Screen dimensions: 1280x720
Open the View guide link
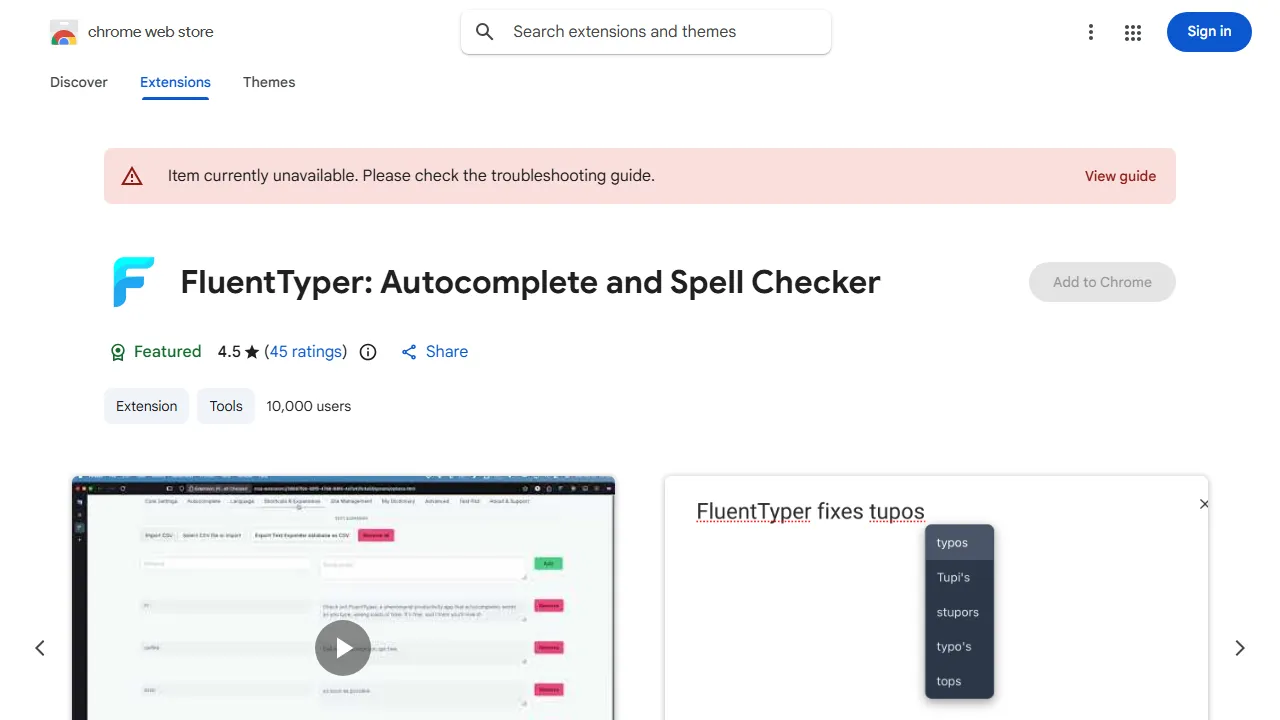[x=1120, y=175]
